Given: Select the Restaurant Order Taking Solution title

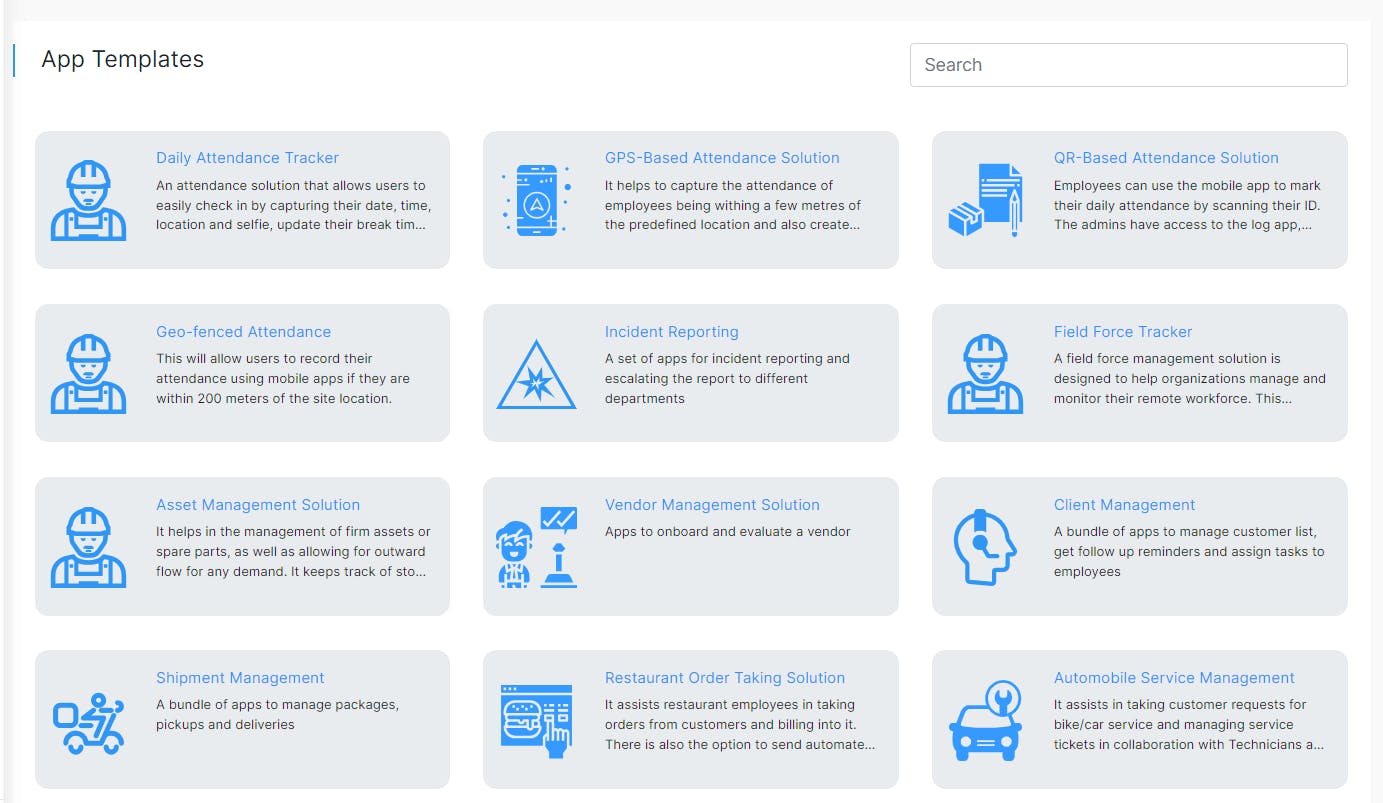Looking at the screenshot, I should pos(725,678).
